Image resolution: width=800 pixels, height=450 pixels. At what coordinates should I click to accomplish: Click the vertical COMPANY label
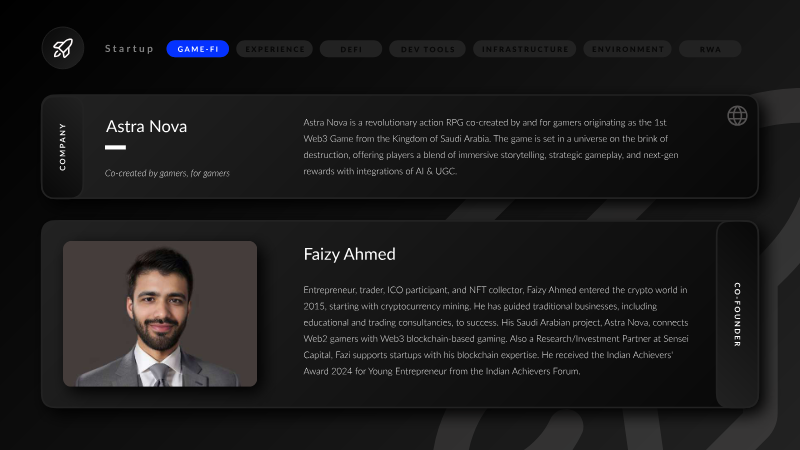pyautogui.click(x=62, y=146)
